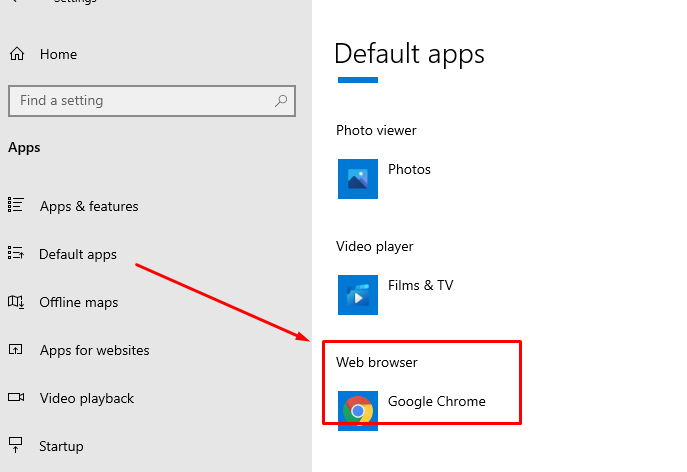Click the Video playback icon
687x472 pixels.
coord(16,398)
